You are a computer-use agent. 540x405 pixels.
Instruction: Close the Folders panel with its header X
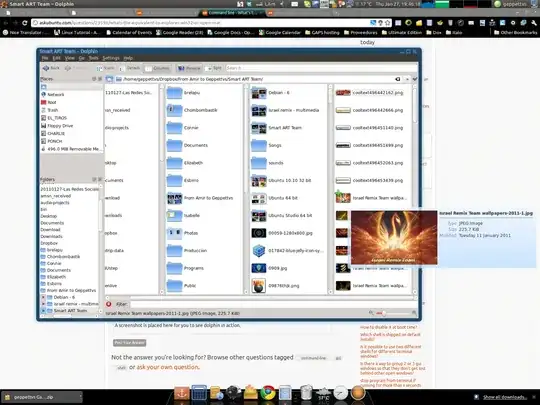coord(100,179)
